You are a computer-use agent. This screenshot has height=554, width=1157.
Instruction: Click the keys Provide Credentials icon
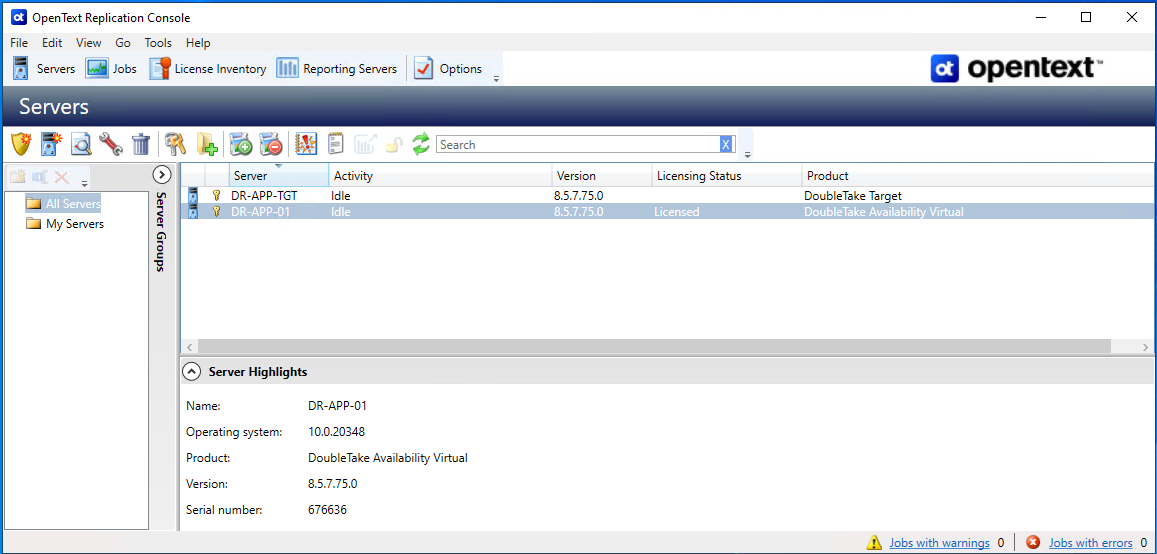(x=176, y=145)
